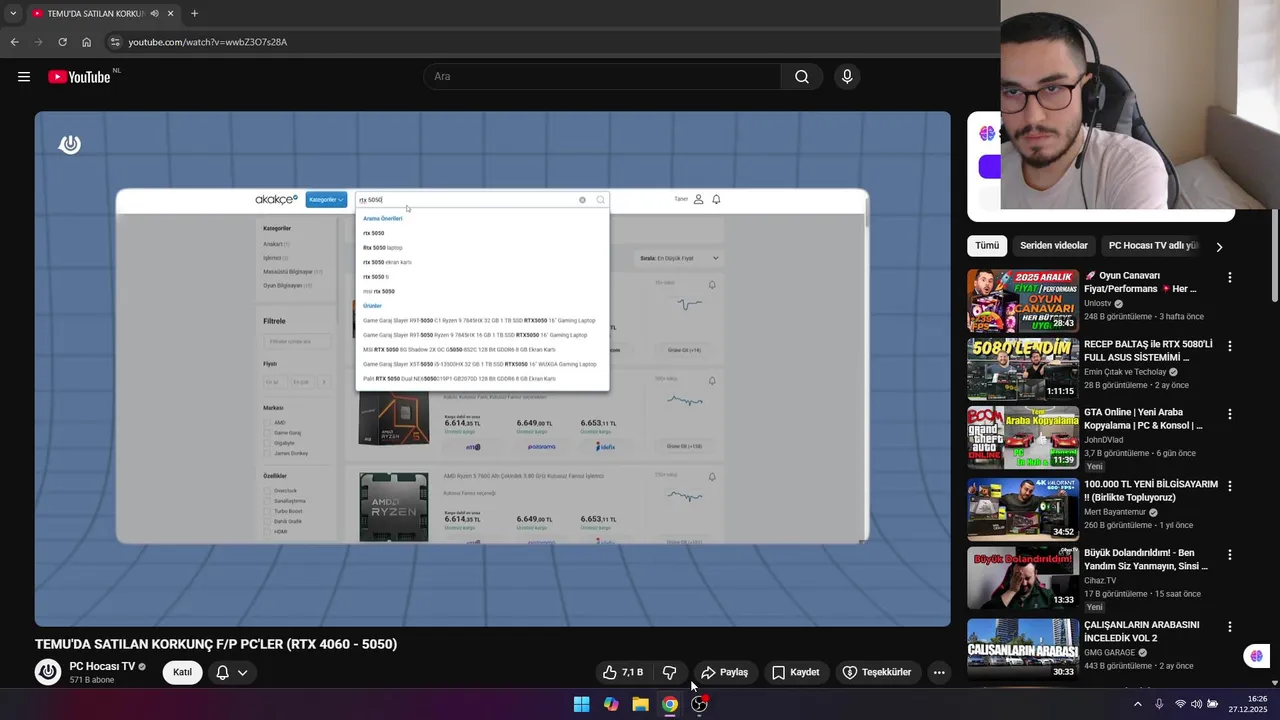Open 100.000 TL bilgisayar thumbnail
Viewport: 1280px width, 720px height.
tap(1023, 508)
